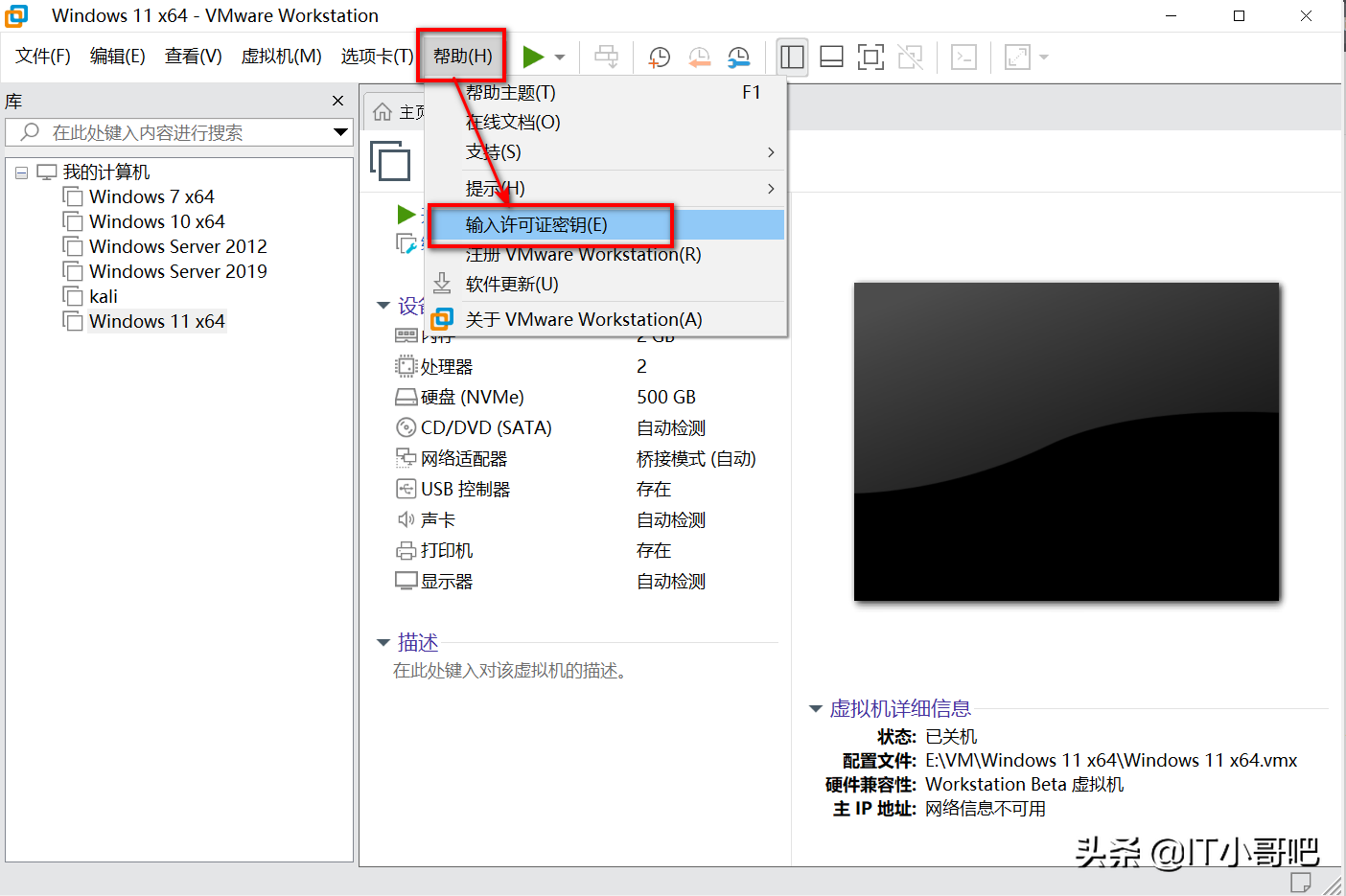Open the Snapshot Manager

pyautogui.click(x=739, y=57)
